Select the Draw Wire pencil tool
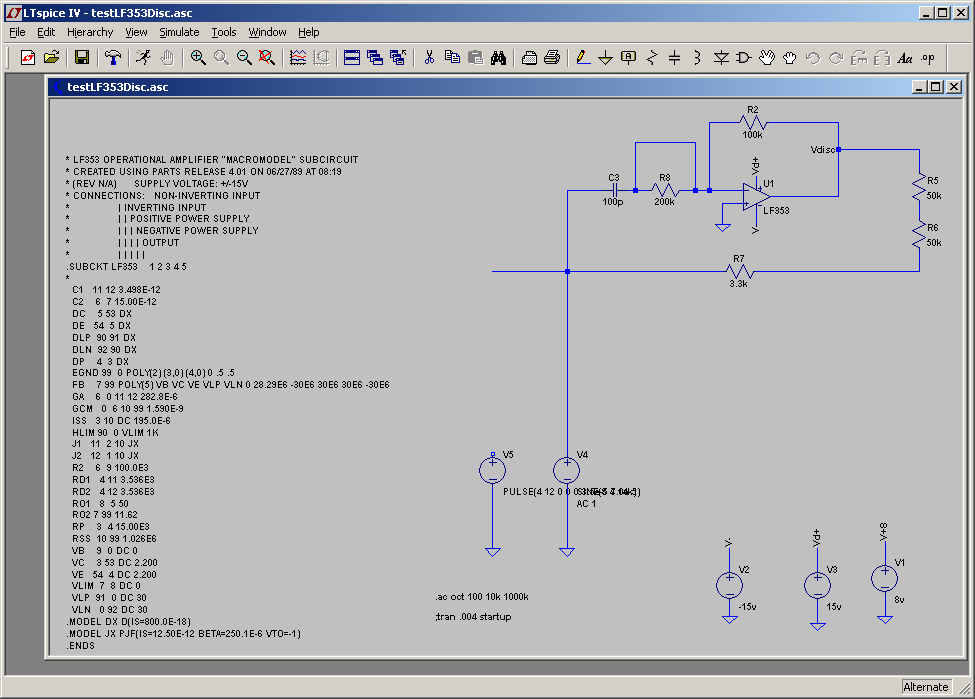Screen dimensions: 975x699 583,58
